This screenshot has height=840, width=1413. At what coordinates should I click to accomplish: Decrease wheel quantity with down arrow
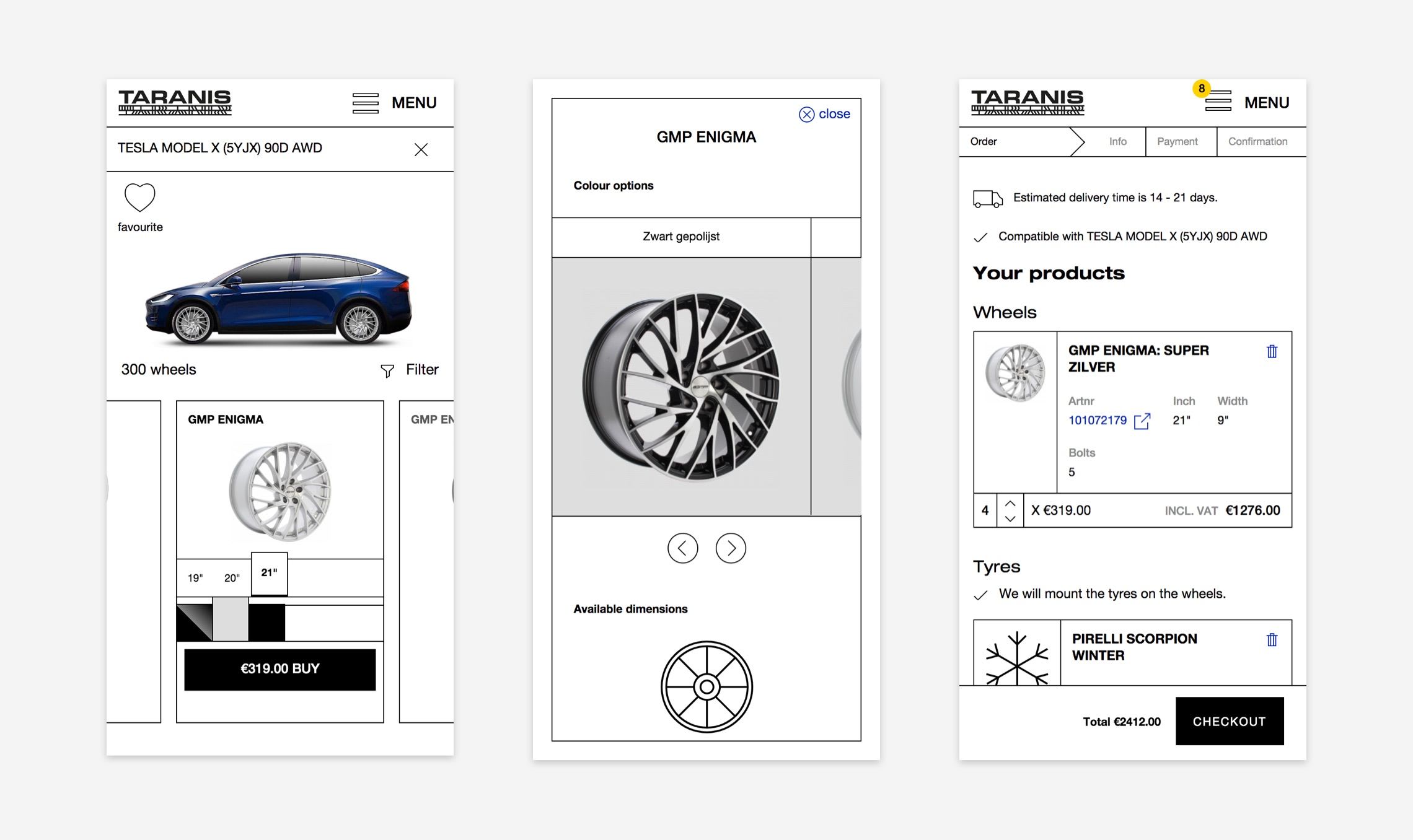click(1010, 518)
